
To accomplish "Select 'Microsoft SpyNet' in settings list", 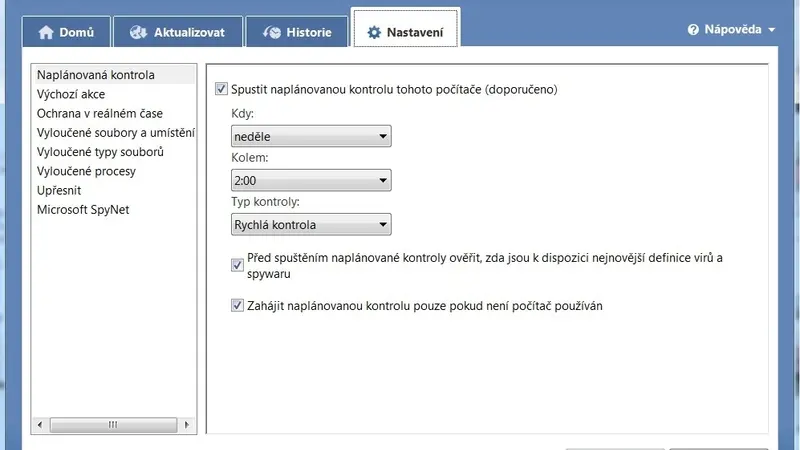I will point(83,210).
